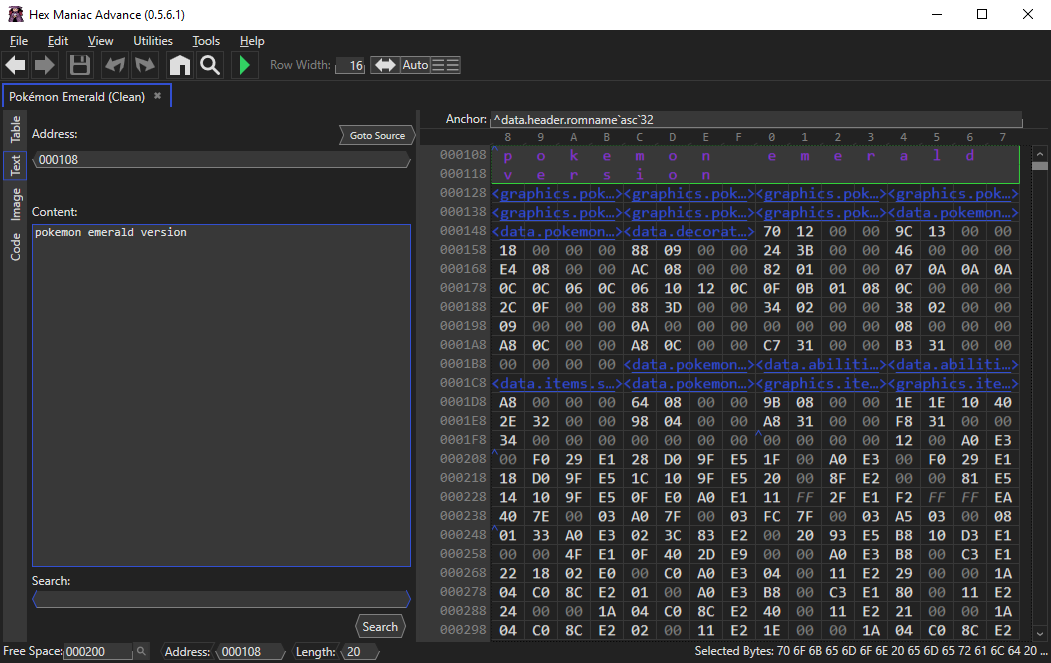Toggle the column lines layout icon
Image resolution: width=1051 pixels, height=663 pixels.
(x=445, y=65)
